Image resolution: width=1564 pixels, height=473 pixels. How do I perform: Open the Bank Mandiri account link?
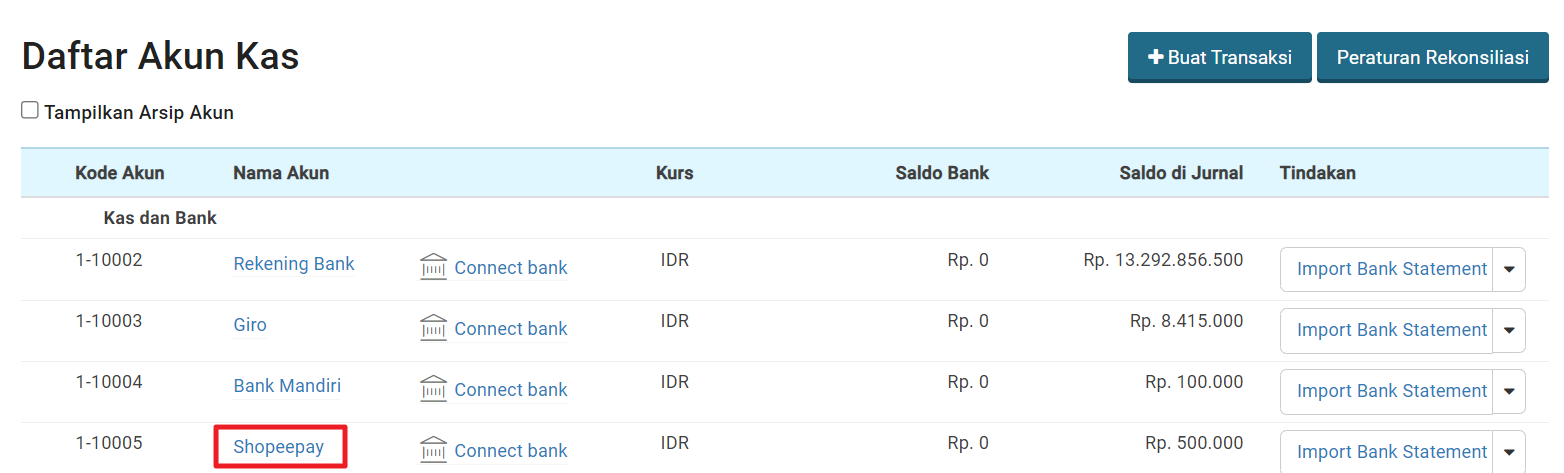[287, 386]
